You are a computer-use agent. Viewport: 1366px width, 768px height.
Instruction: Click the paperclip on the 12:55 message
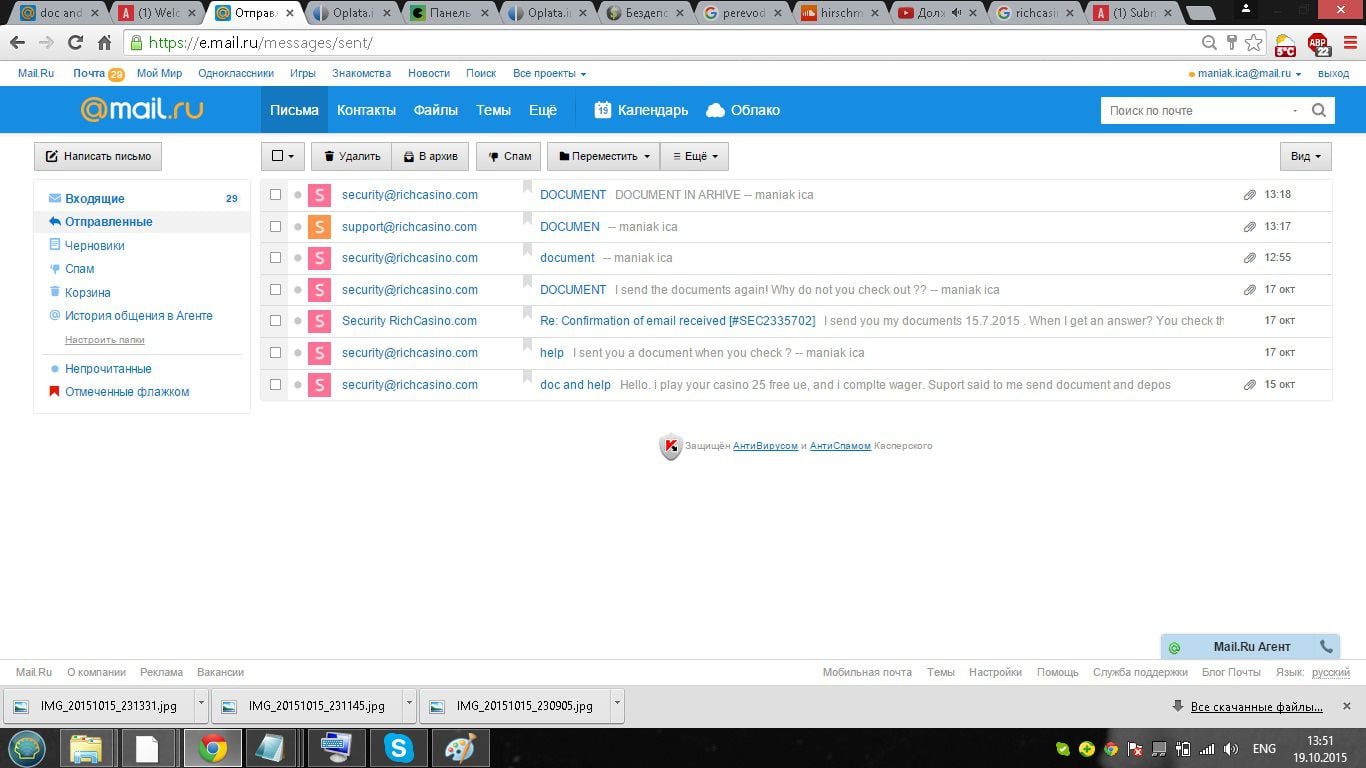click(x=1249, y=258)
